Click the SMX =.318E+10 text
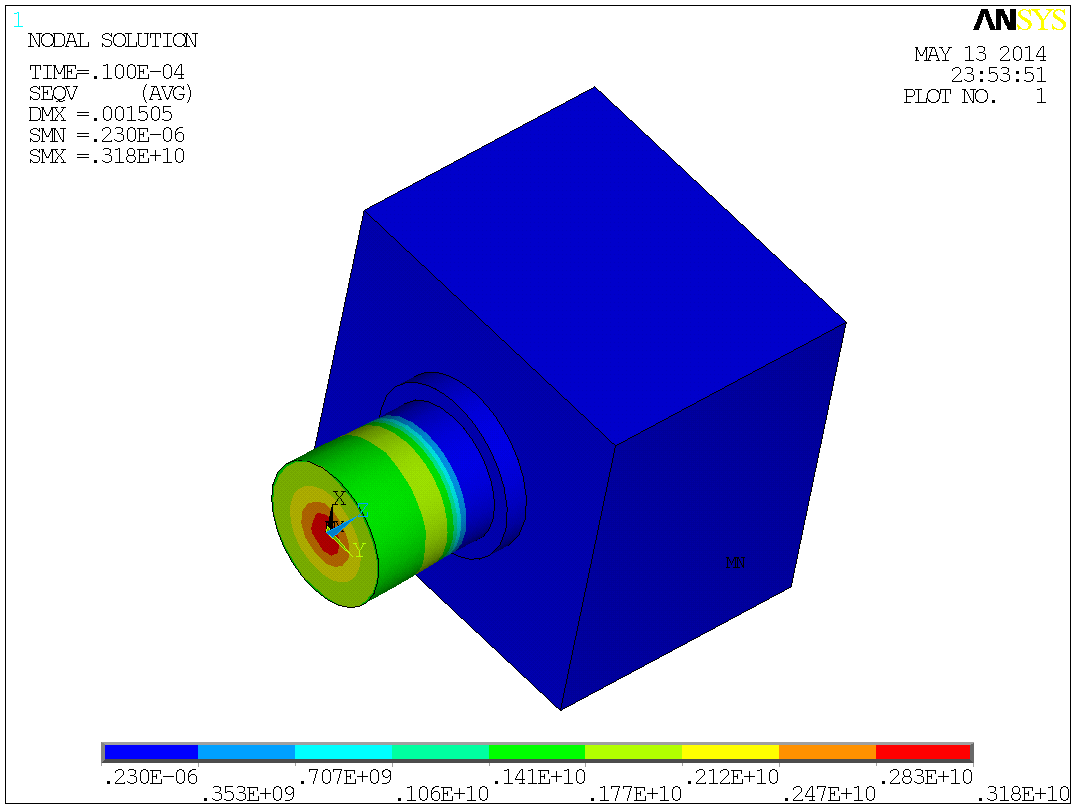 [x=106, y=157]
